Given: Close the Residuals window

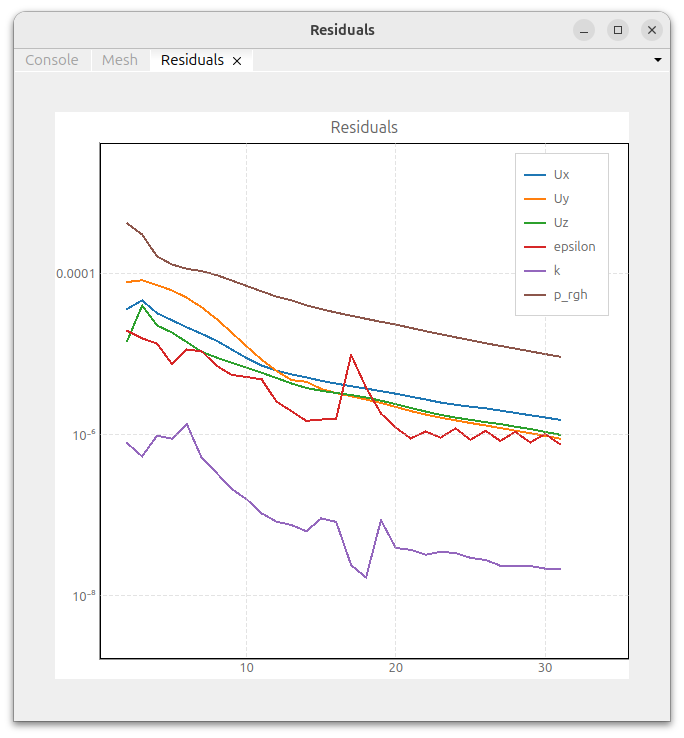Looking at the screenshot, I should point(652,30).
